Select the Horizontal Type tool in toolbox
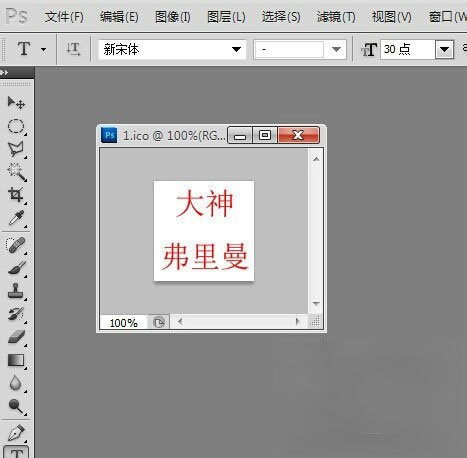 tap(17, 452)
